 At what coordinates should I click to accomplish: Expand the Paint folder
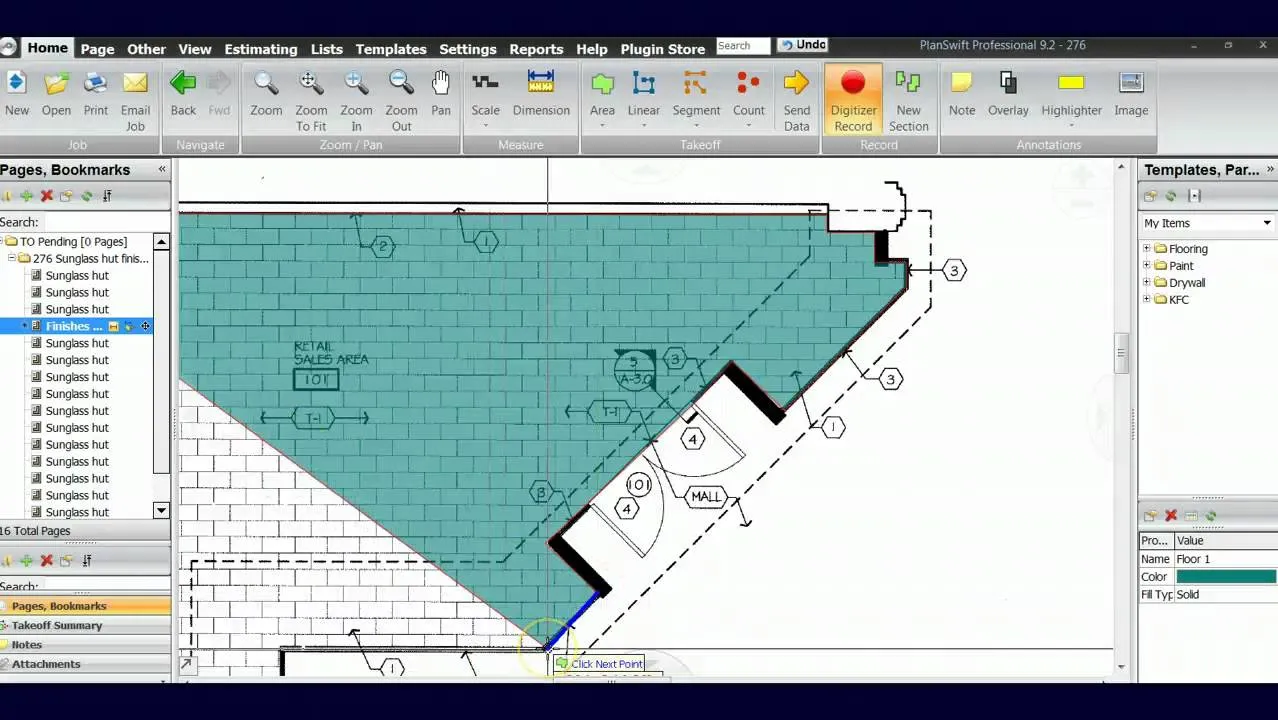tap(1147, 265)
